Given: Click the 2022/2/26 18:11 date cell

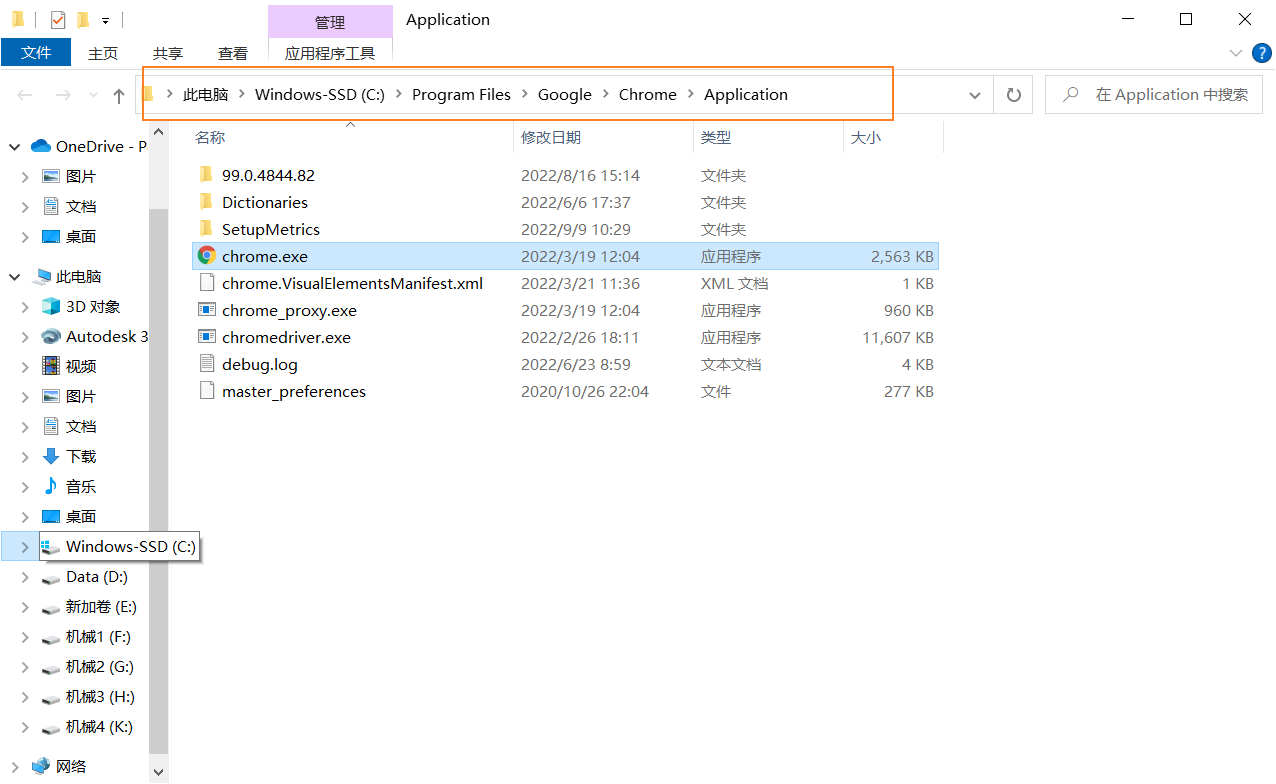Looking at the screenshot, I should [580, 338].
